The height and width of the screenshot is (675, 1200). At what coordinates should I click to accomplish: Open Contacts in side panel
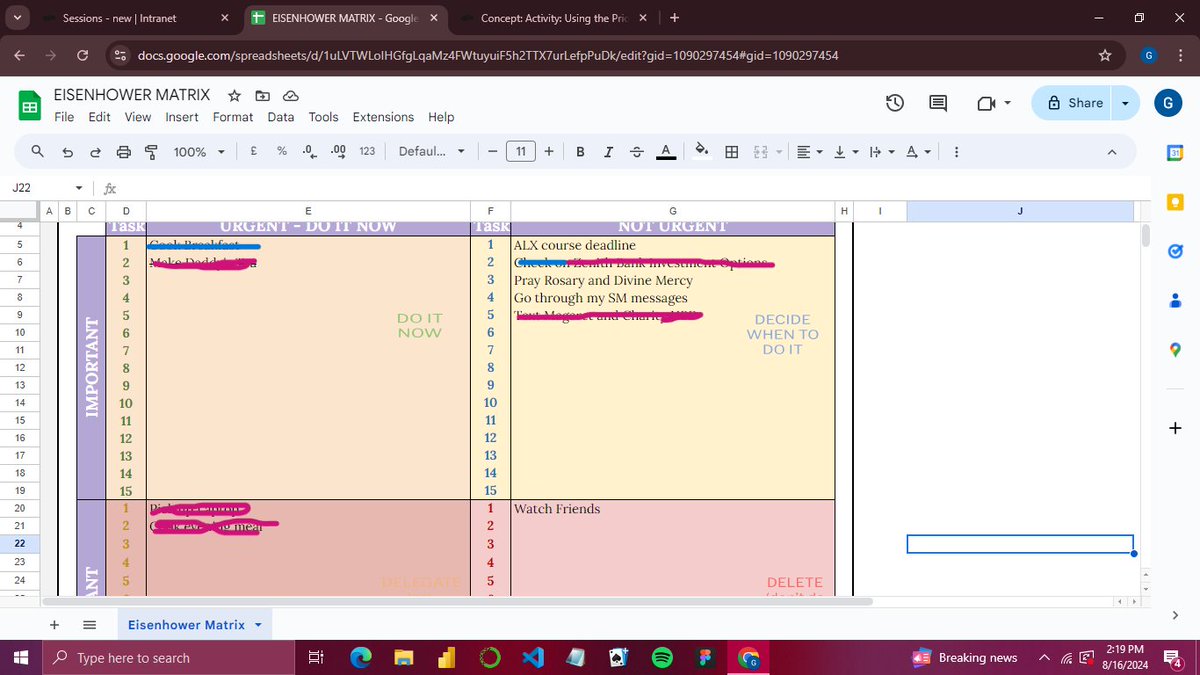[x=1175, y=299]
